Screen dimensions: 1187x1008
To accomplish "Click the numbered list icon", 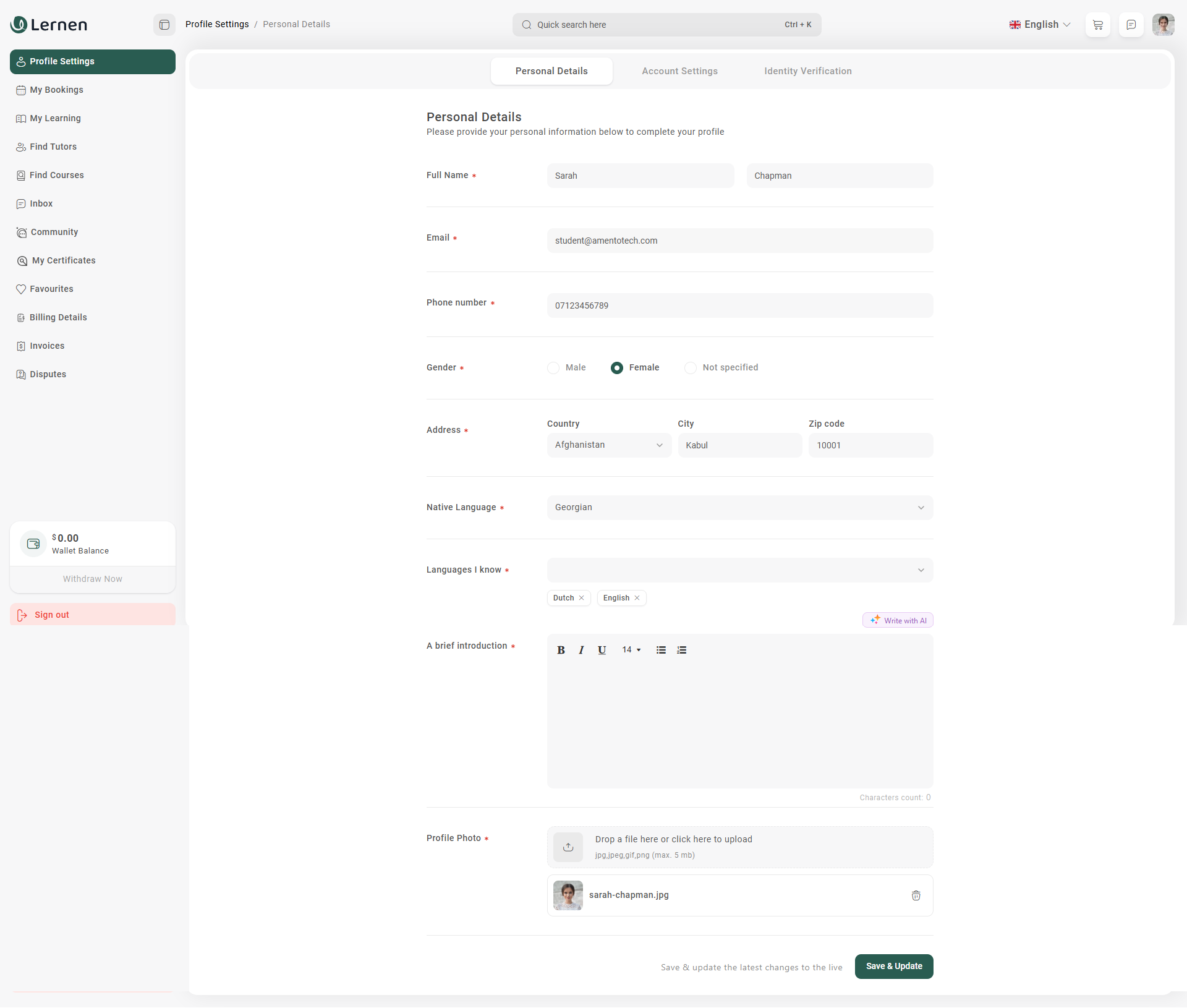I will (682, 650).
